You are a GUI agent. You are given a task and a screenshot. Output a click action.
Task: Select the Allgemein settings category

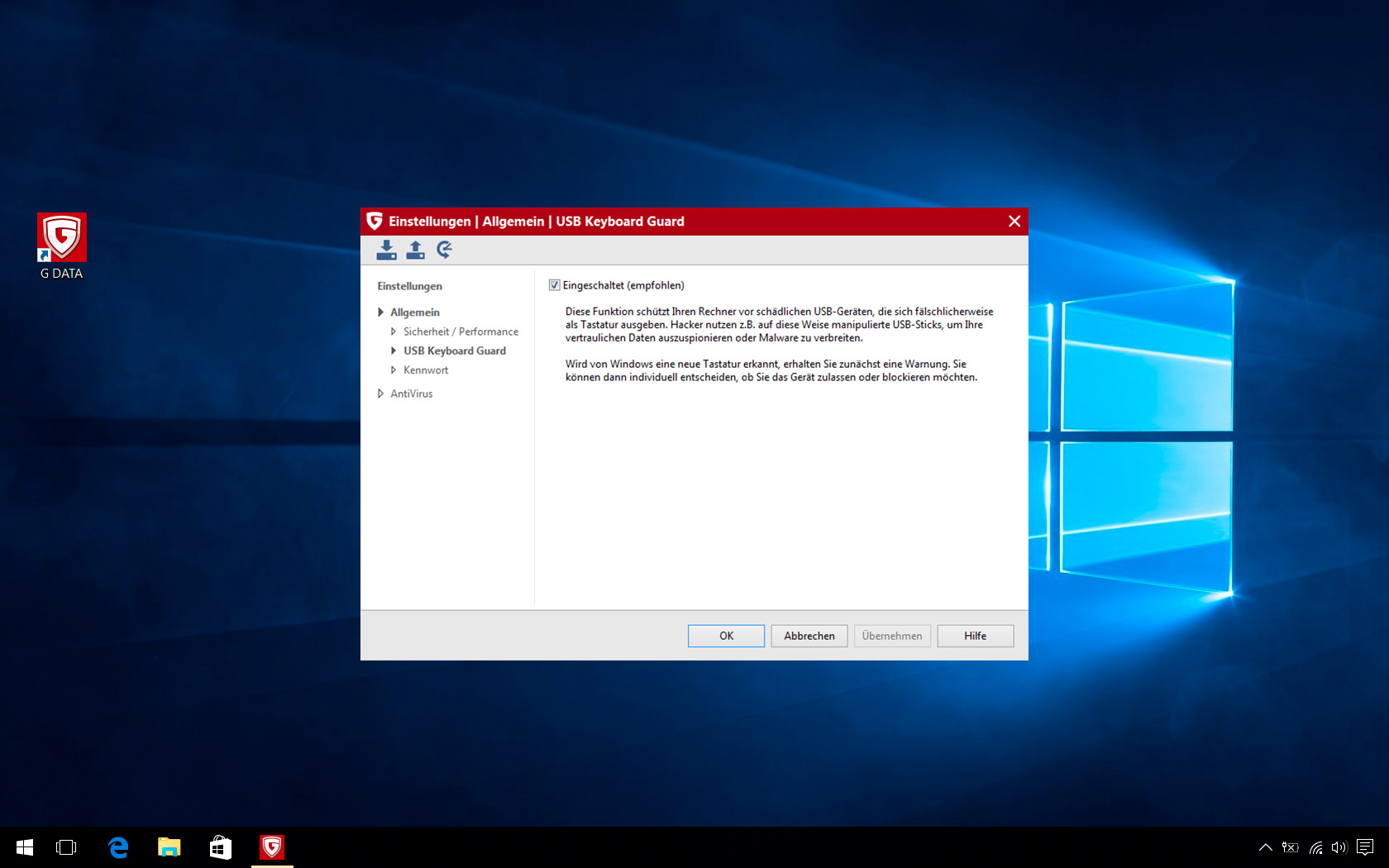pyautogui.click(x=415, y=312)
